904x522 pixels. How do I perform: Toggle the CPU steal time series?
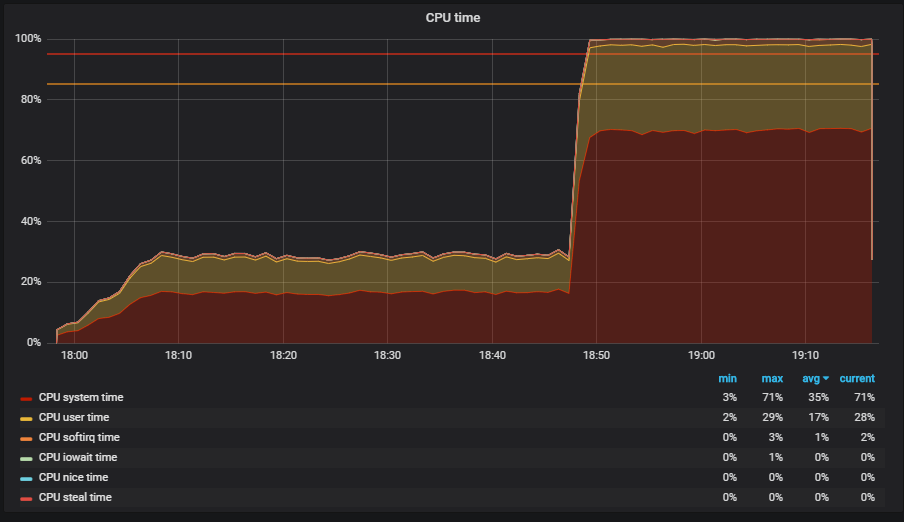[75, 497]
